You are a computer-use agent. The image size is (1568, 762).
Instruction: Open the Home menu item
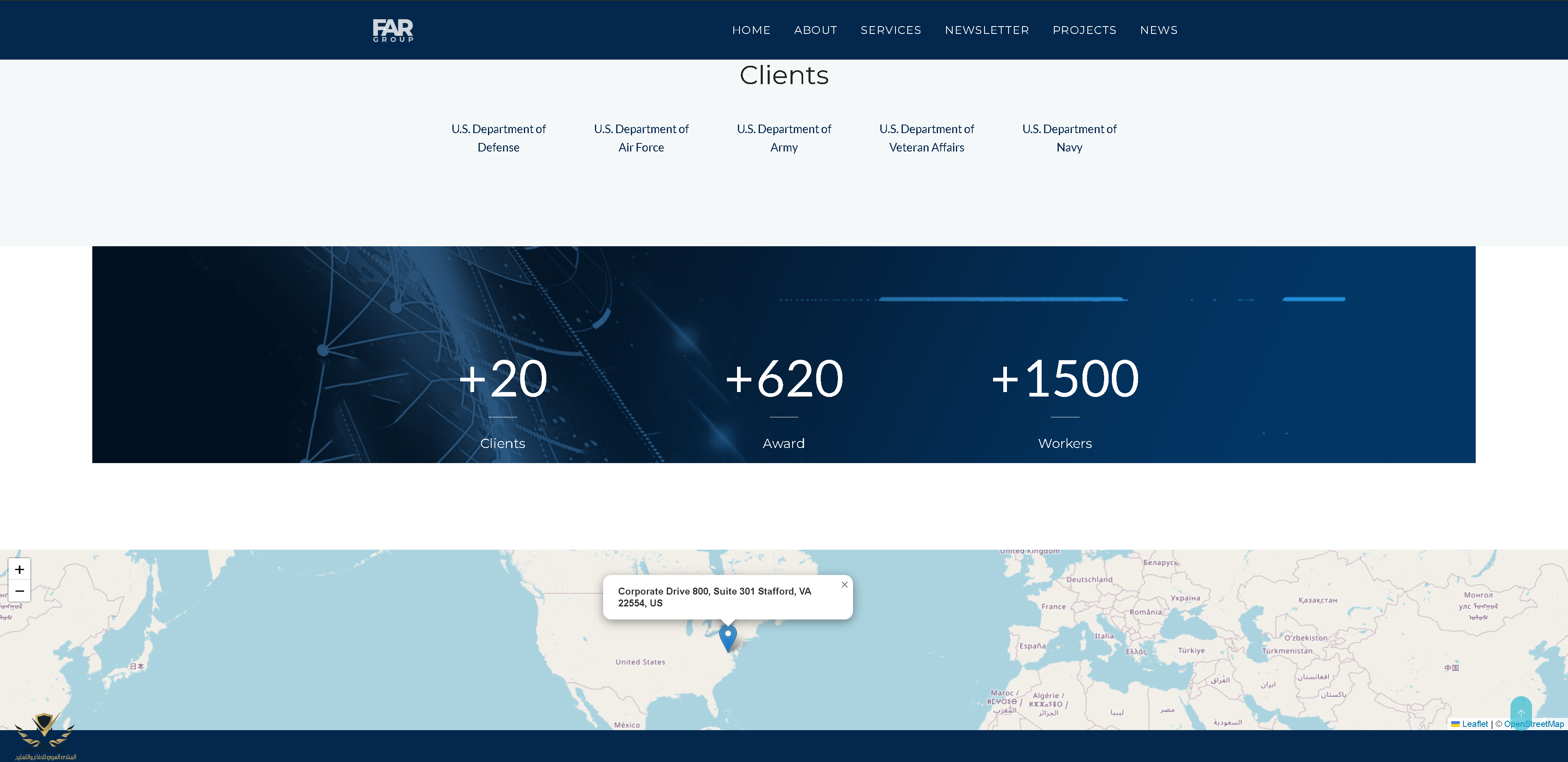[x=751, y=30]
